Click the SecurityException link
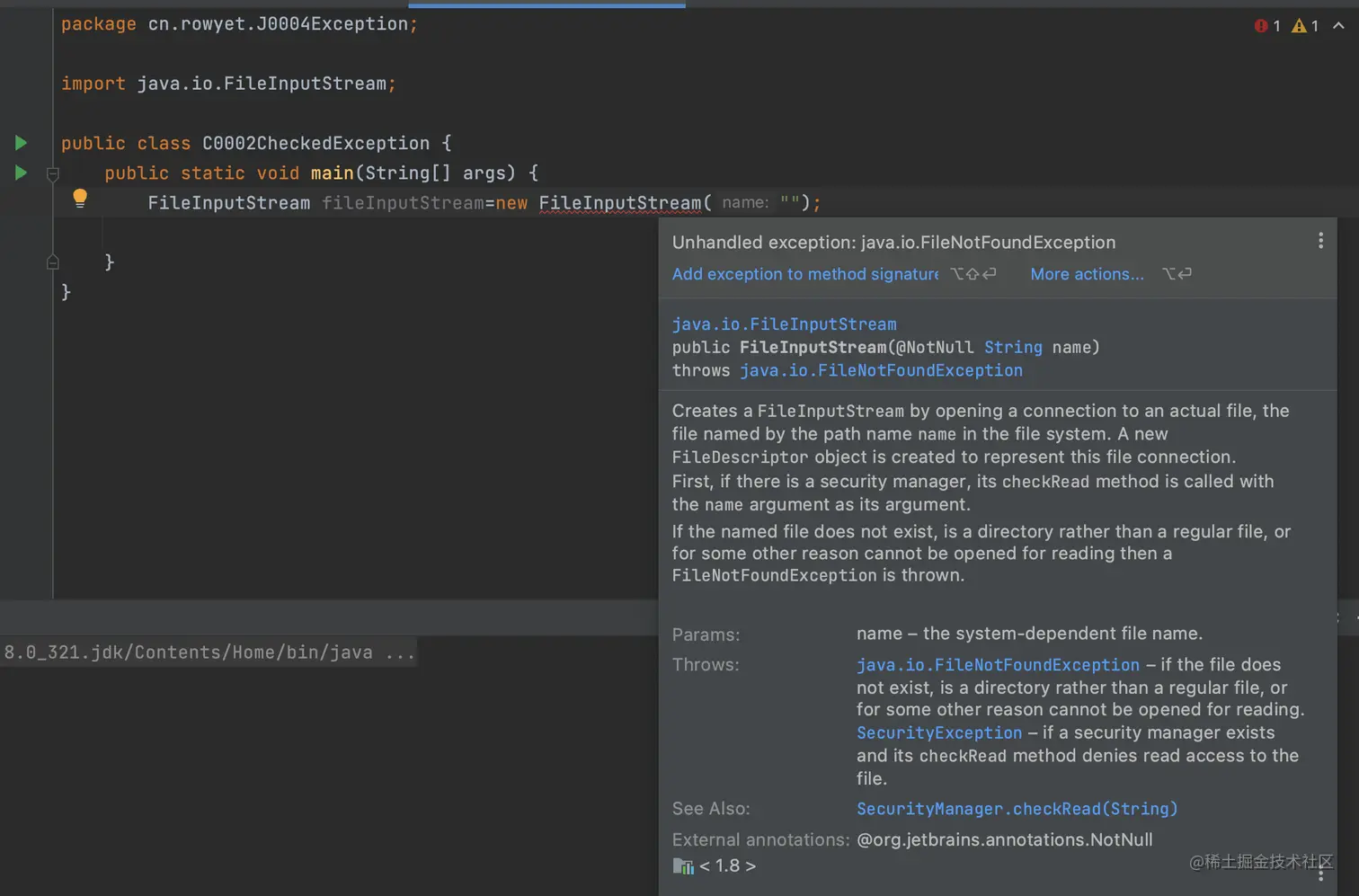The image size is (1359, 896). tap(939, 733)
